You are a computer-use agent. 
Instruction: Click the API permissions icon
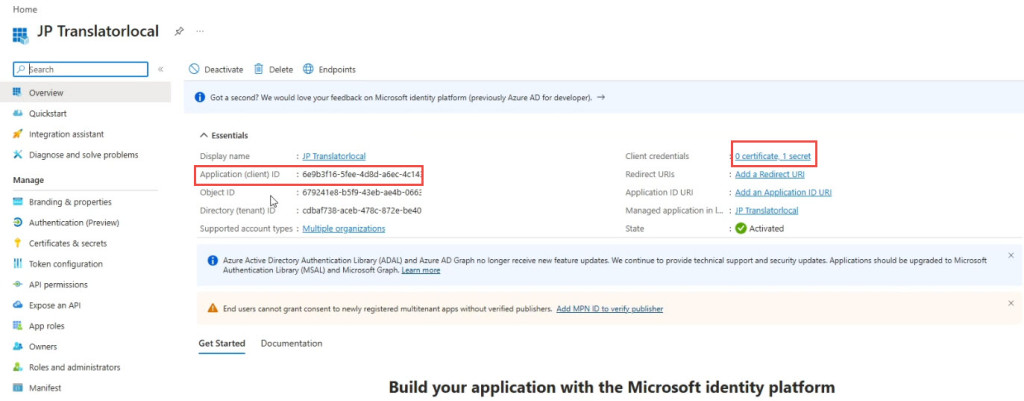(18, 285)
